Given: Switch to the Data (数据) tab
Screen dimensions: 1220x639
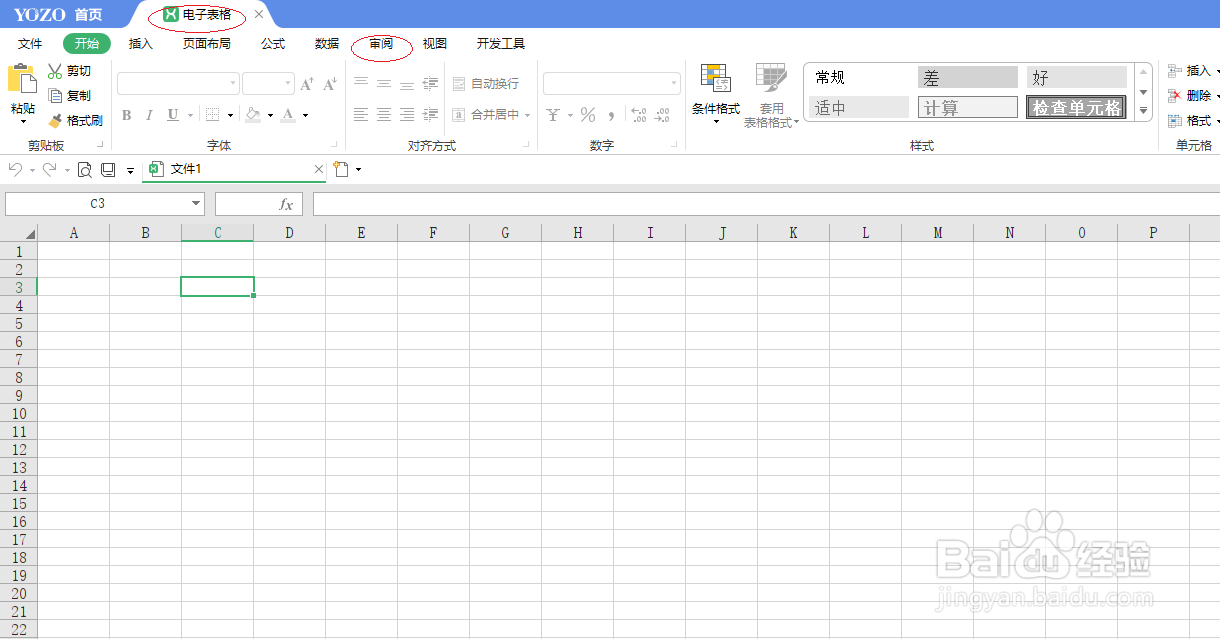Looking at the screenshot, I should click(327, 44).
